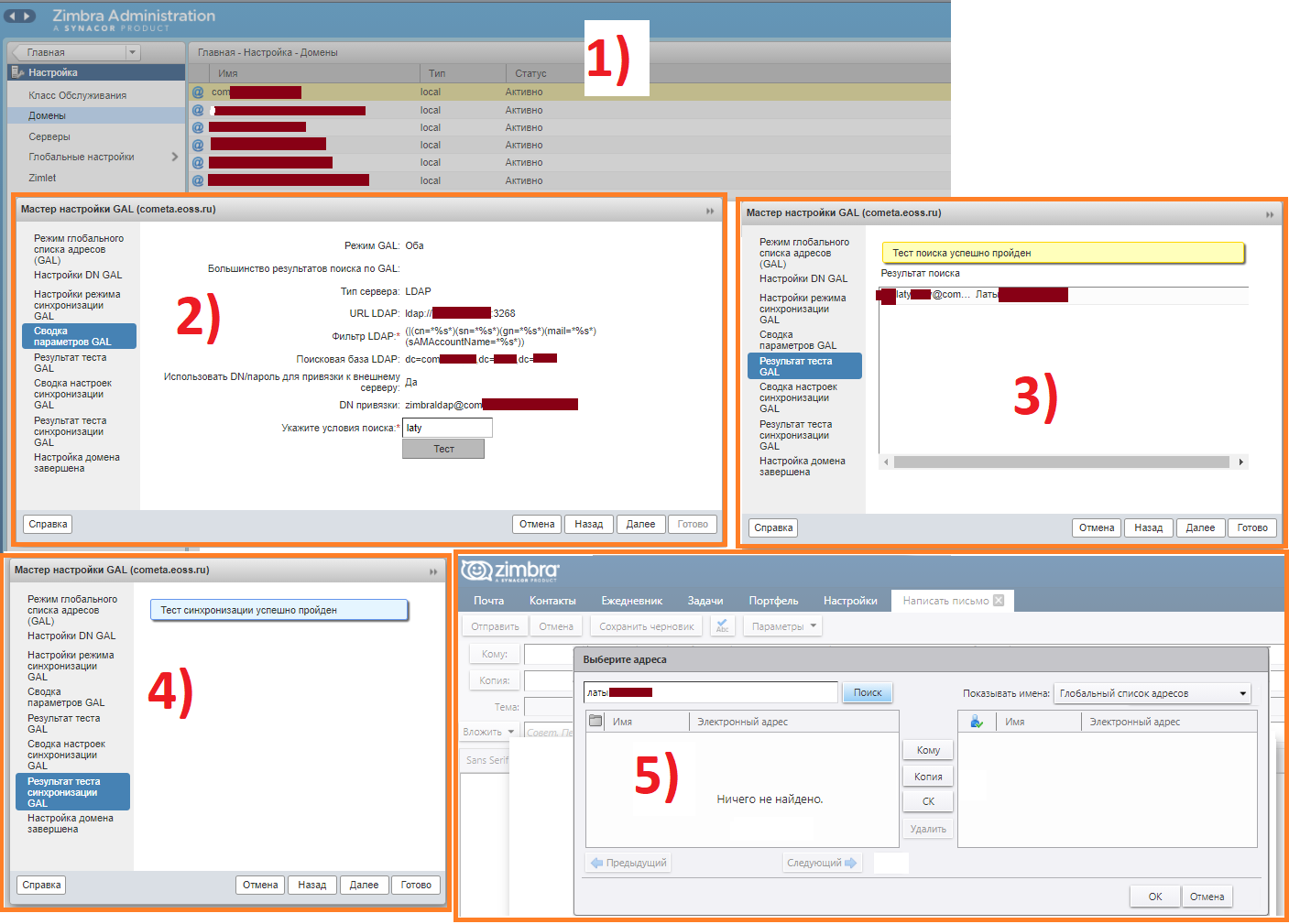Image resolution: width=1289 pixels, height=924 pixels.
Task: Click Назад in wizard containing the Тест button
Action: pyautogui.click(x=589, y=524)
